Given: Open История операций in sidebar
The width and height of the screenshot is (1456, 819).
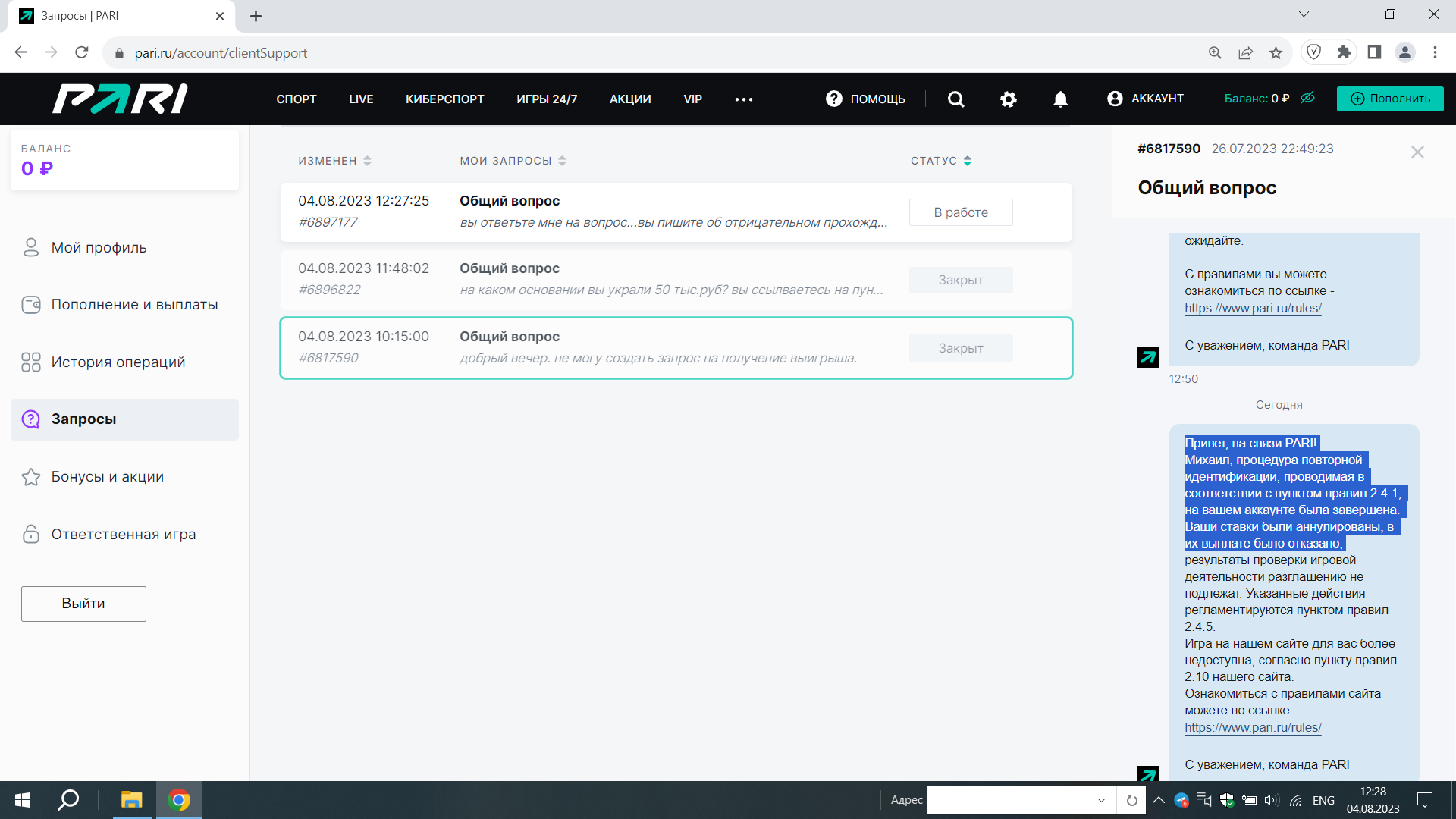Looking at the screenshot, I should click(x=118, y=362).
